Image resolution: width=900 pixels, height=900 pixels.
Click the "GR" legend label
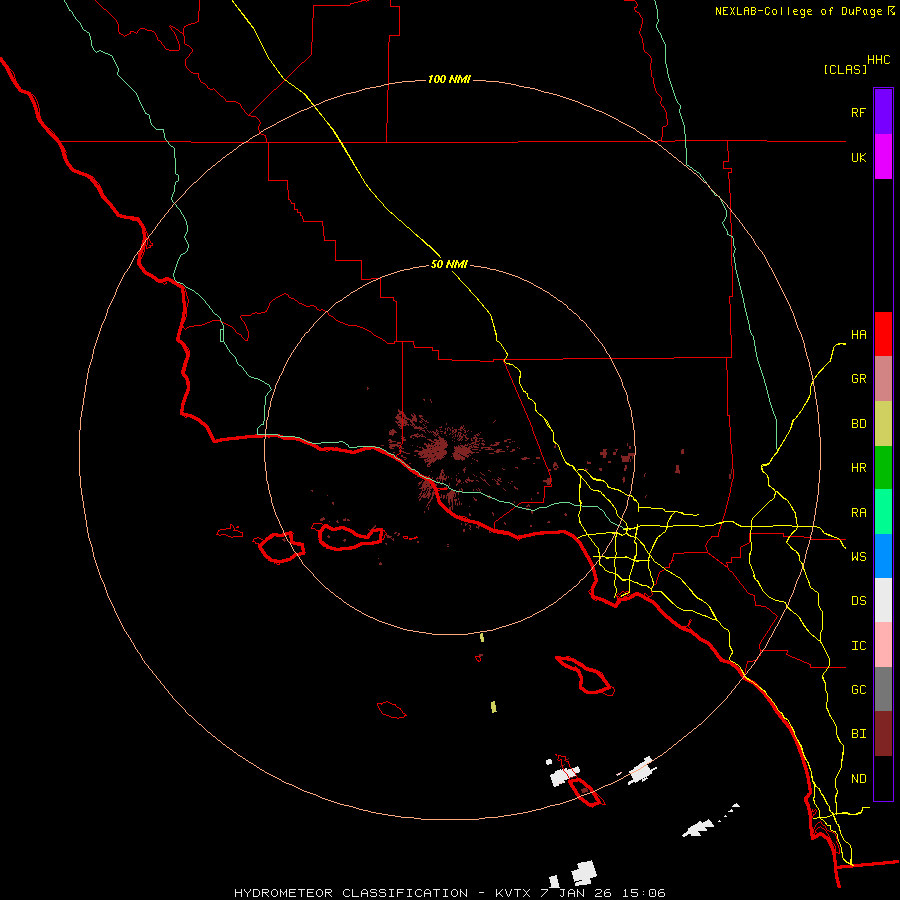pyautogui.click(x=858, y=378)
